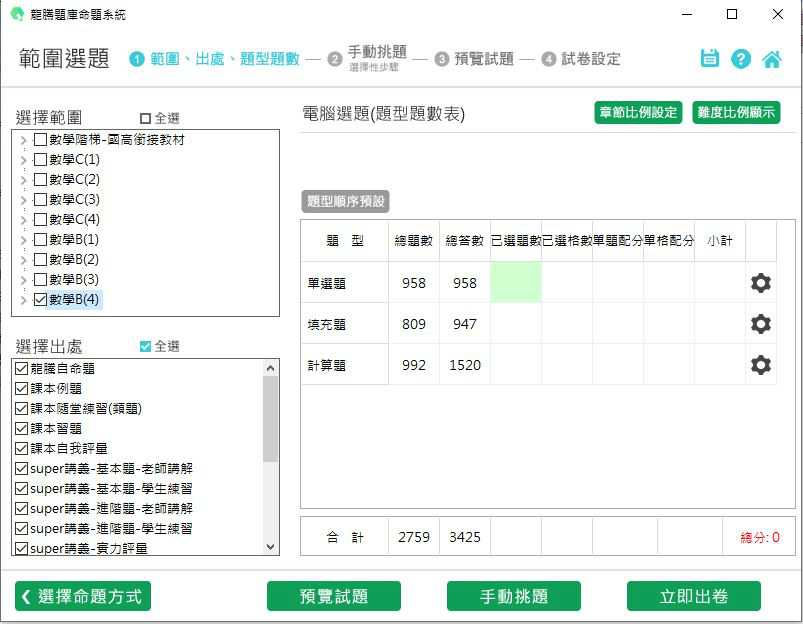The image size is (803, 624).
Task: Click the 龍騰題庫命題系統 app logo
Action: [x=17, y=14]
